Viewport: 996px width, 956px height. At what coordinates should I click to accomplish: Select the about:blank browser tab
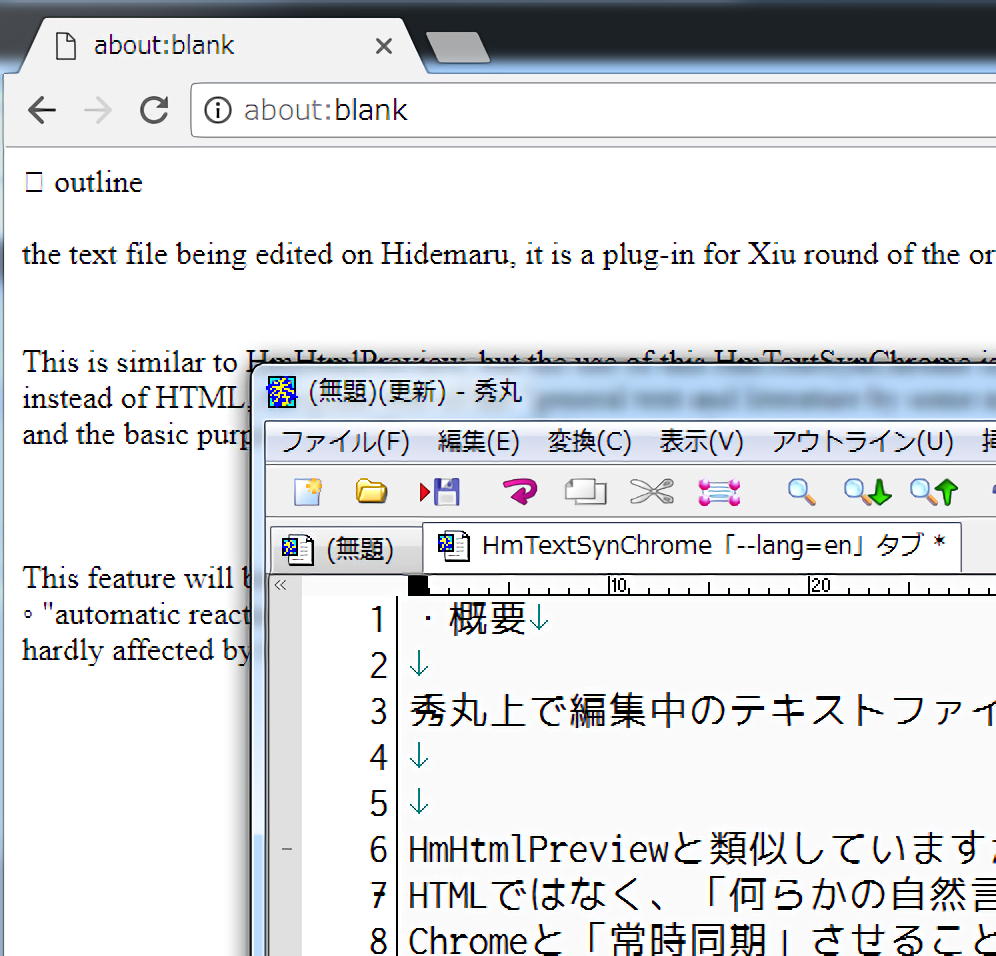pos(222,46)
